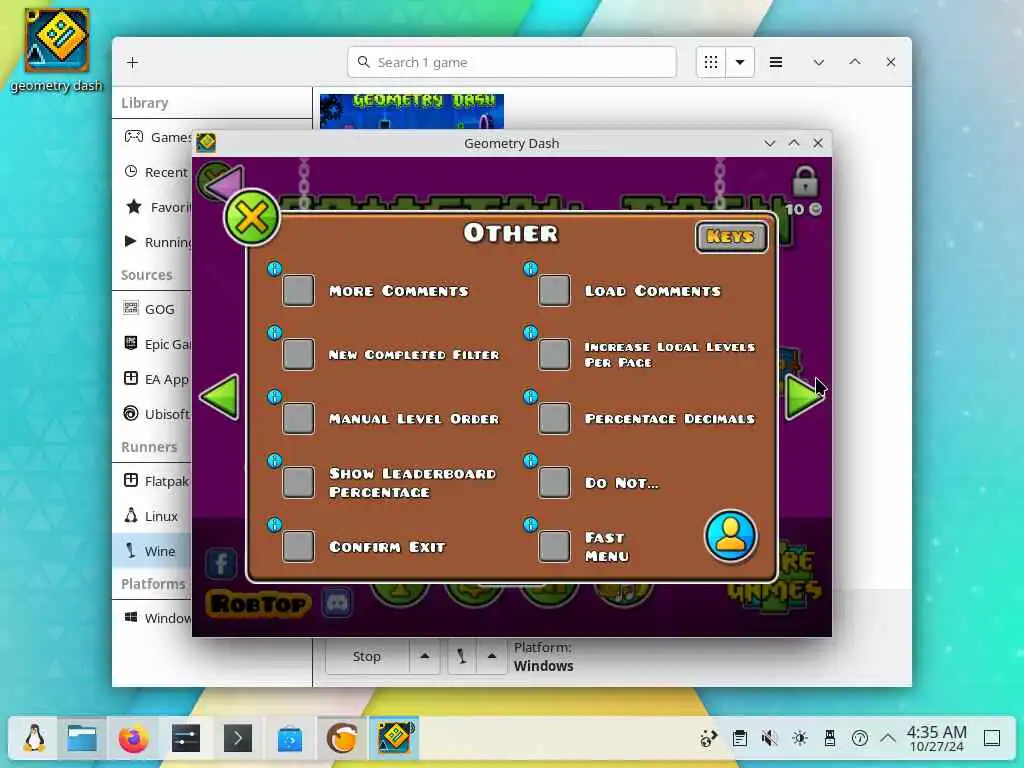1024x768 pixels.
Task: Click the padlock icon in game window
Action: [x=805, y=181]
